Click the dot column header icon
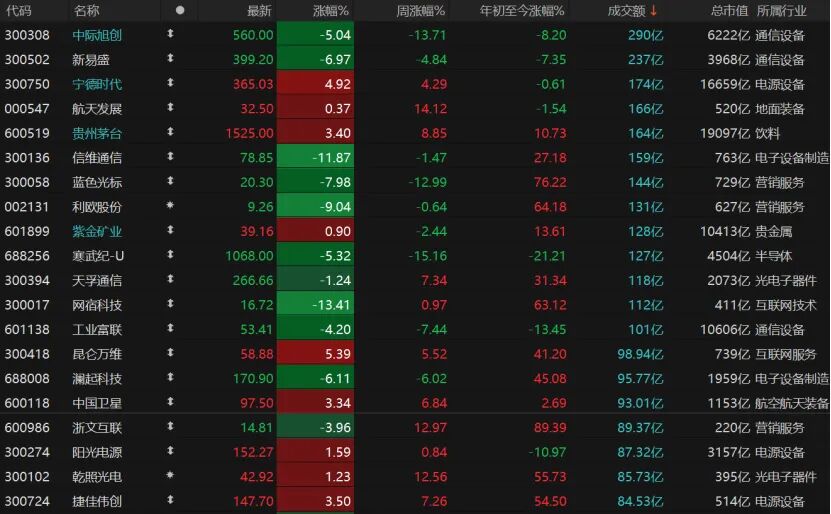This screenshot has height=514, width=831. 180,10
